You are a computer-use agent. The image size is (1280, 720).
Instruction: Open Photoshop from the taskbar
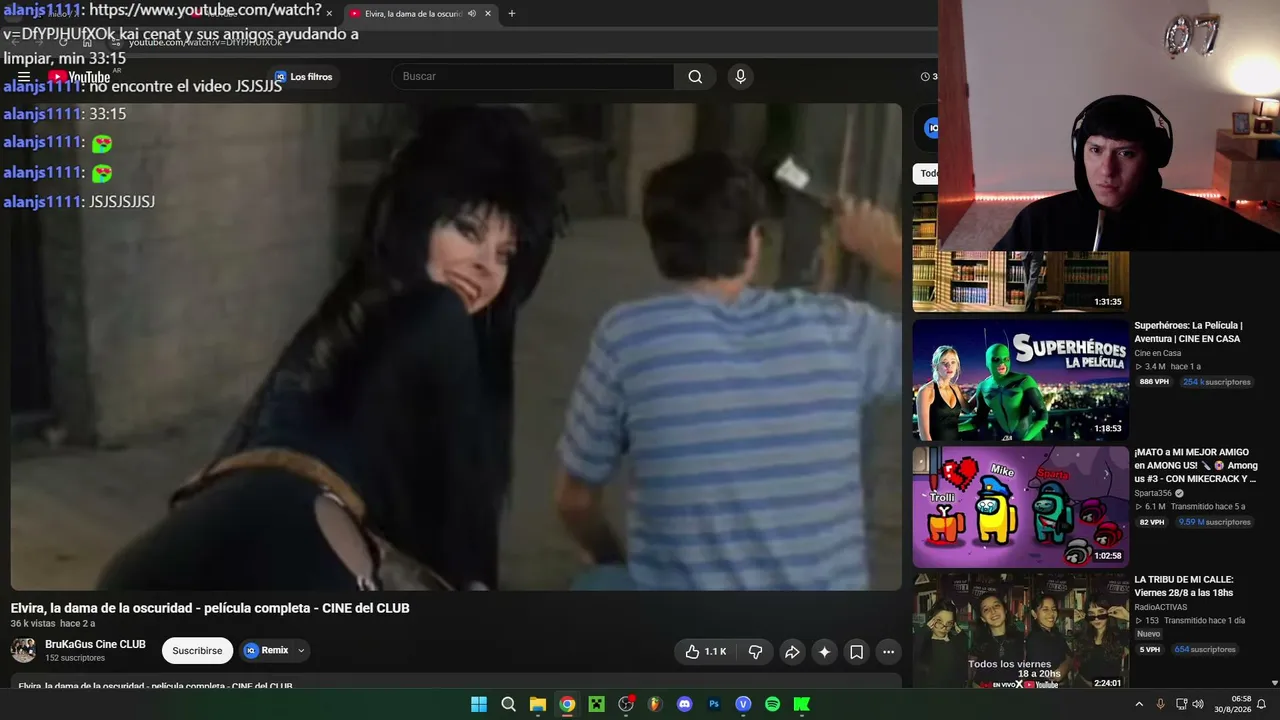click(714, 704)
